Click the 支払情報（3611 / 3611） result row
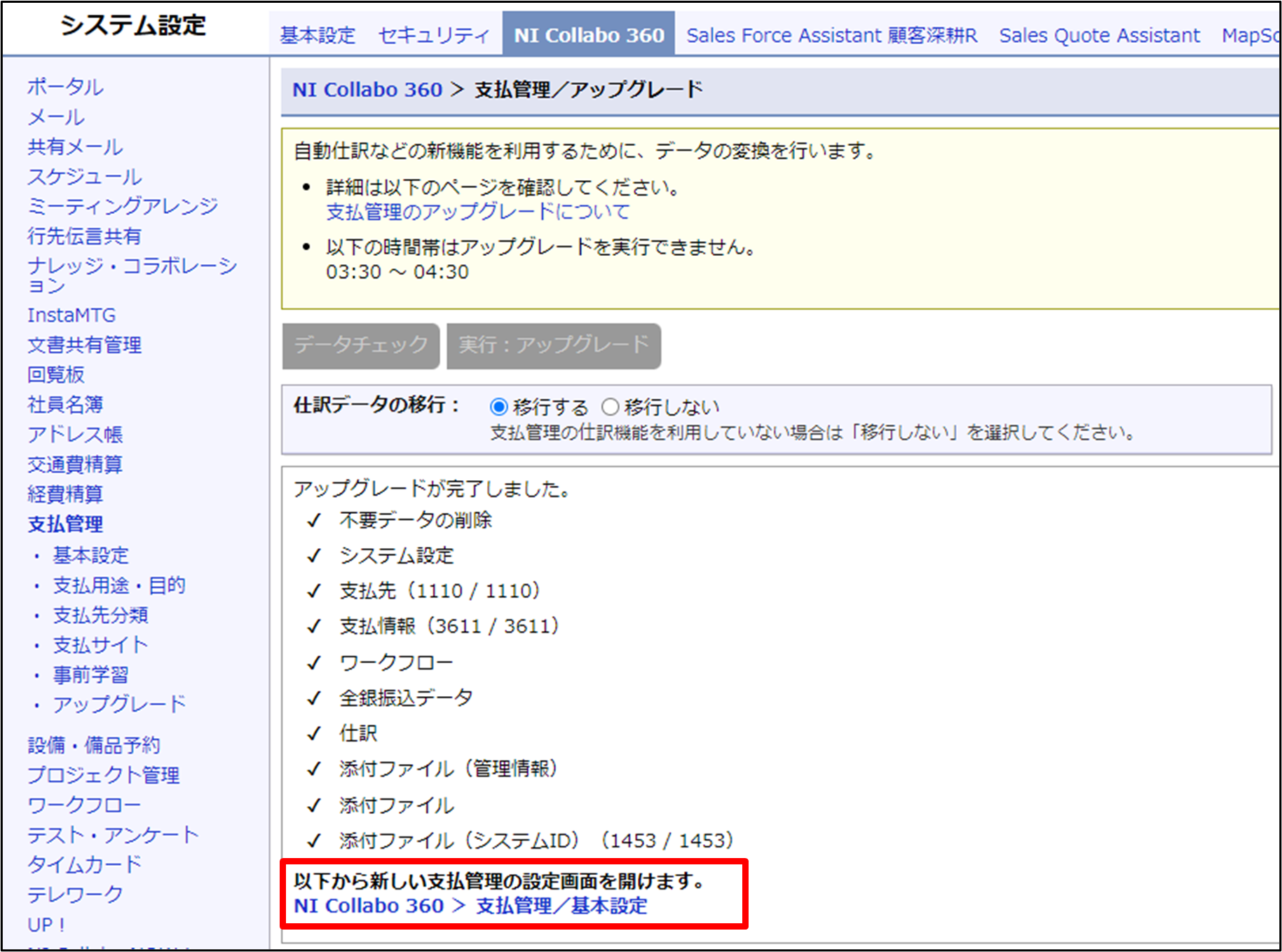Viewport: 1282px width, 952px height. tap(449, 626)
